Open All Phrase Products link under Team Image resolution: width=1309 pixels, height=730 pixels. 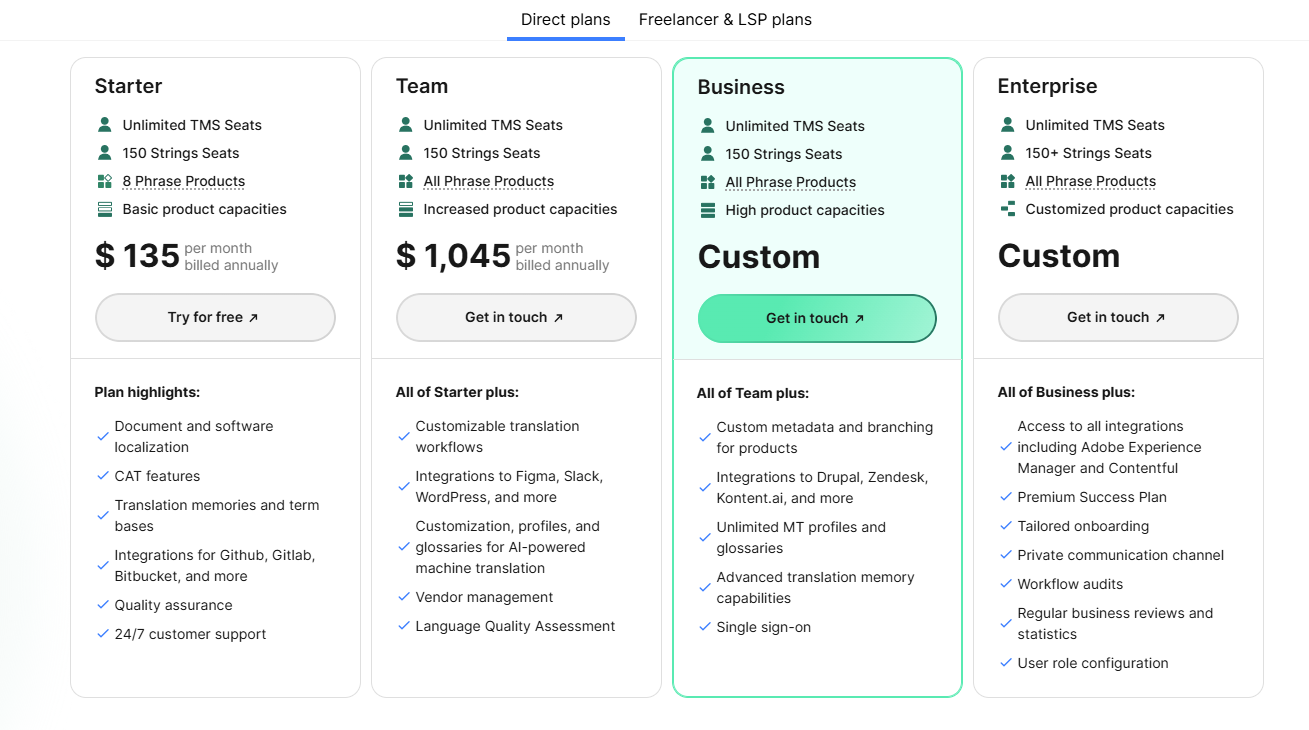pos(488,181)
